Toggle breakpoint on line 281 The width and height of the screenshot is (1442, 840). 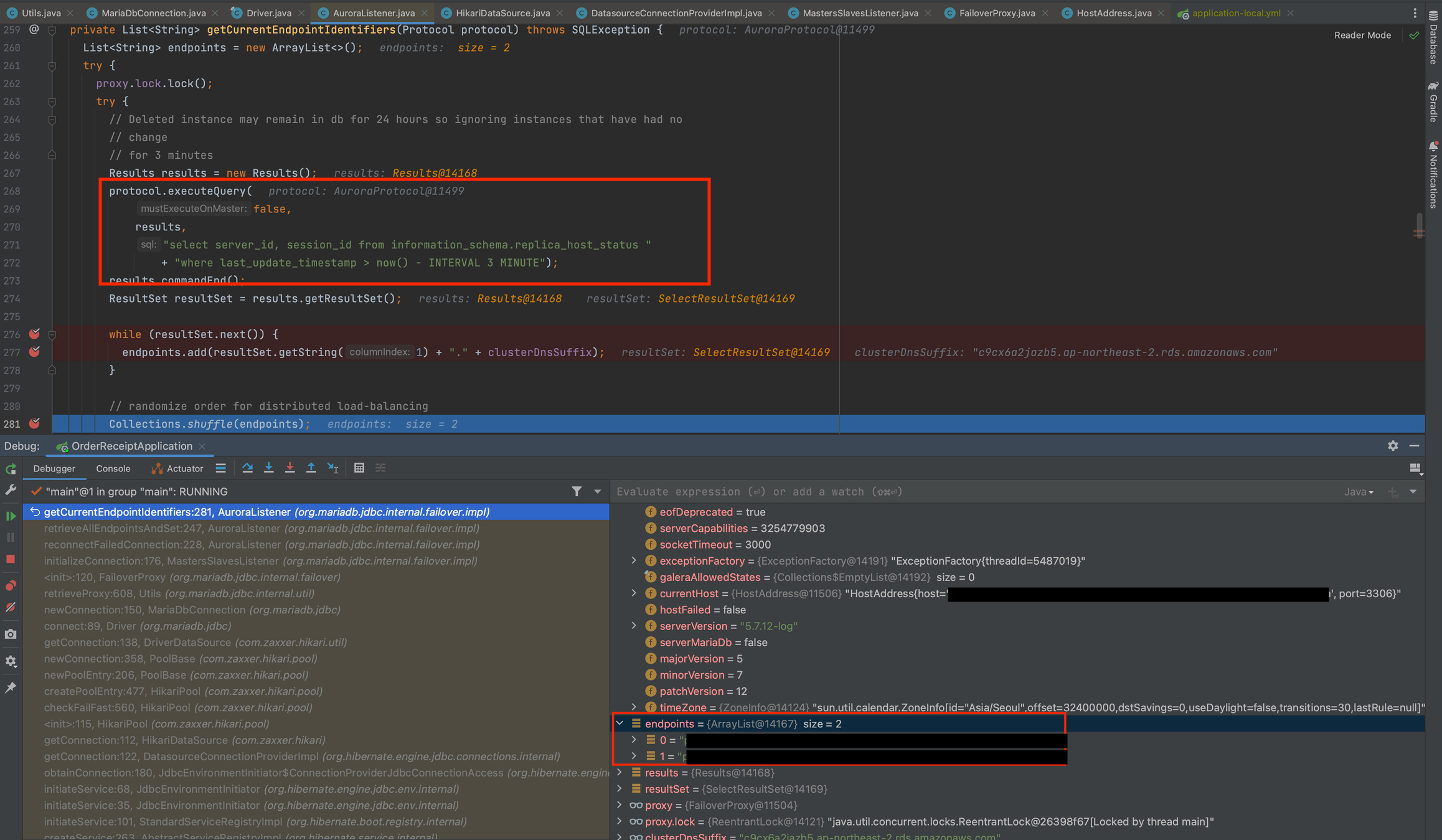pyautogui.click(x=35, y=423)
